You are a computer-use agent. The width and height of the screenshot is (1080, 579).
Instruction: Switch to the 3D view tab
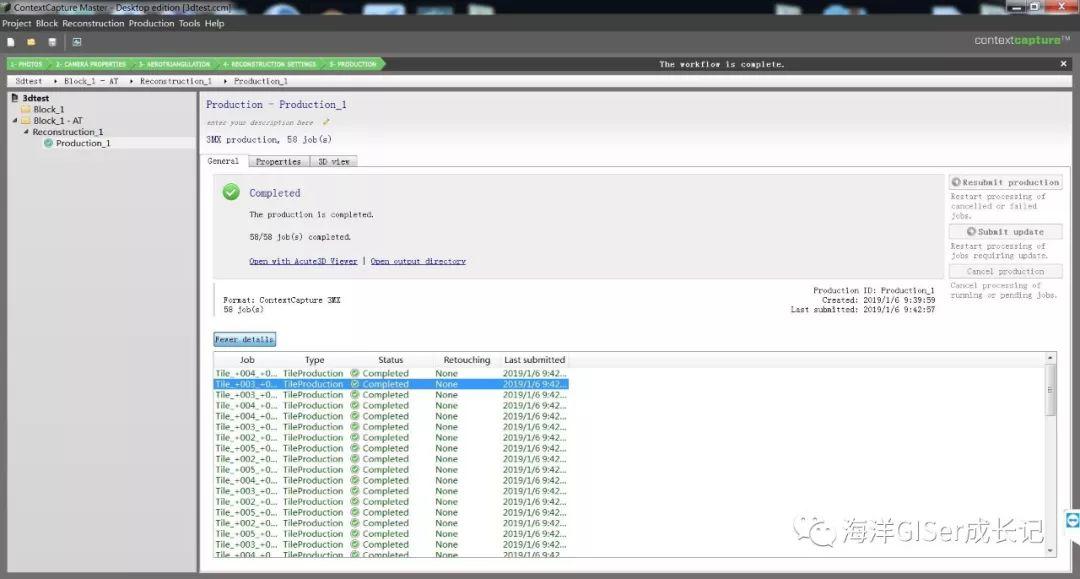333,162
